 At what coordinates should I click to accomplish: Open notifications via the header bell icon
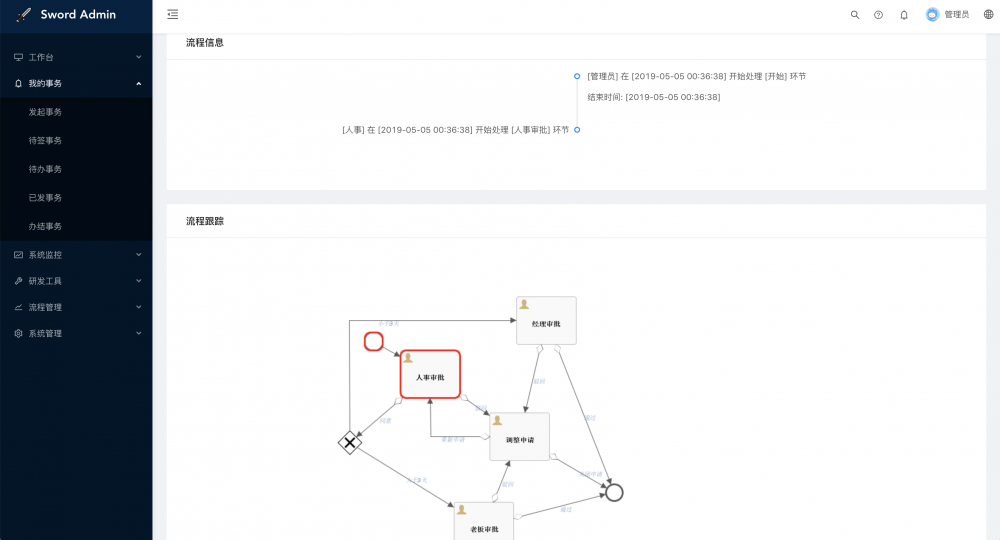click(x=904, y=15)
